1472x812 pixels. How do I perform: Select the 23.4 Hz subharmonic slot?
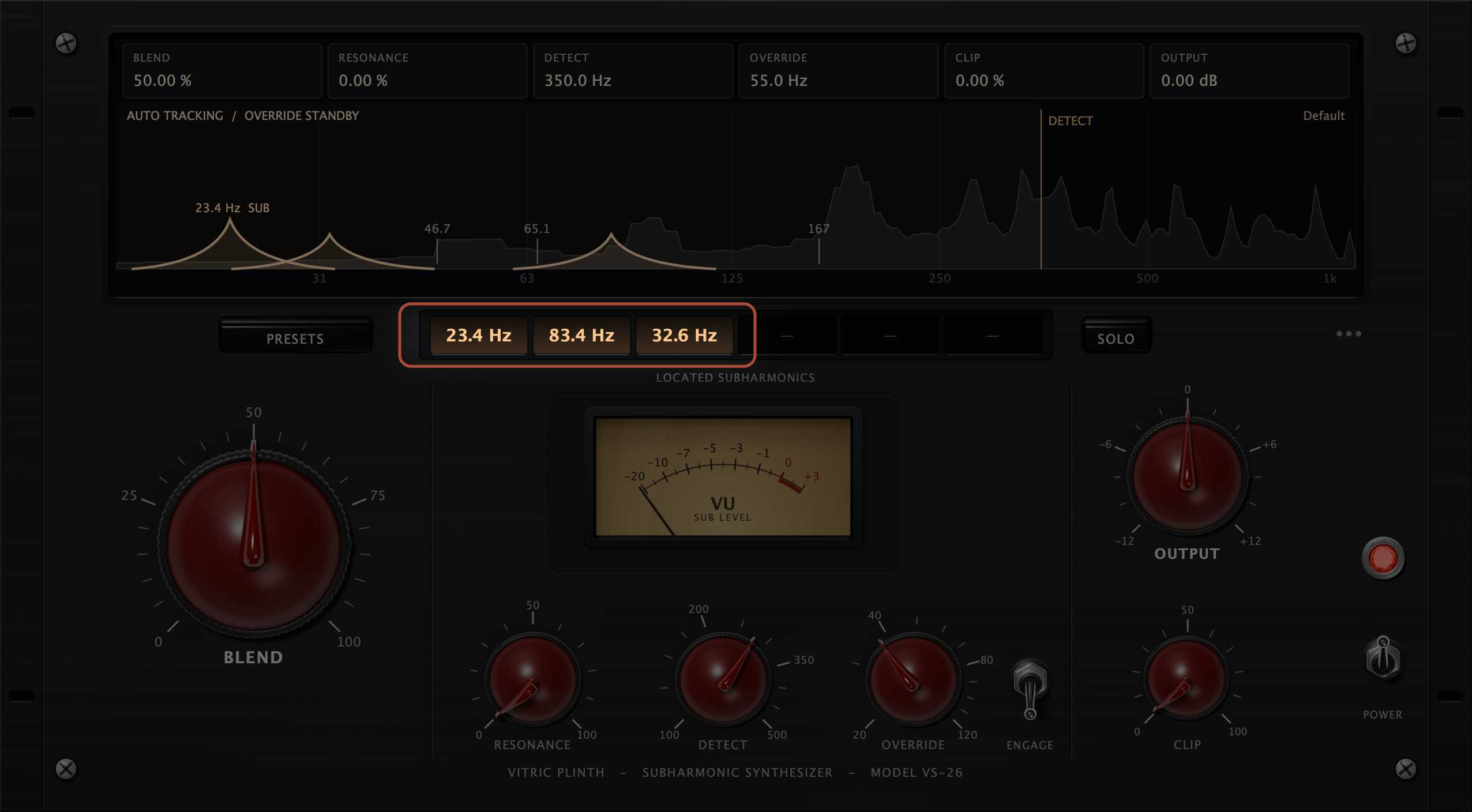[479, 335]
